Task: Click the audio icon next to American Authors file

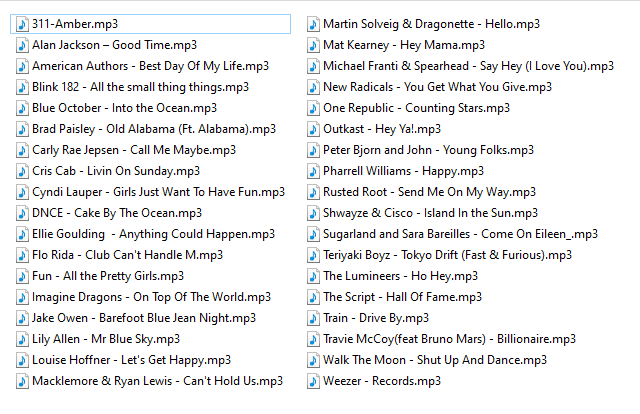Action: [22, 66]
